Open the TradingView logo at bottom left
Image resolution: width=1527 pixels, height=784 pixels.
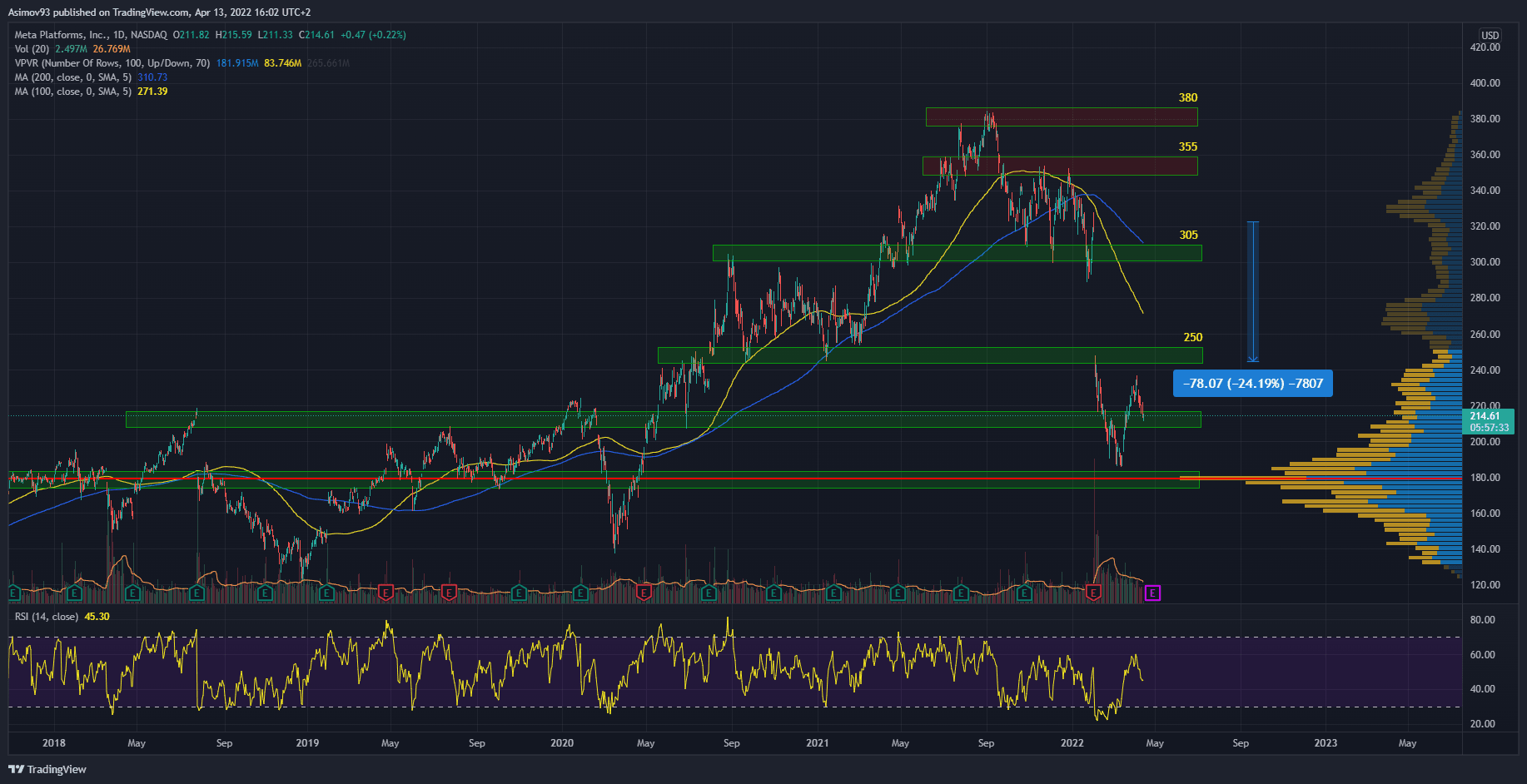(x=47, y=769)
